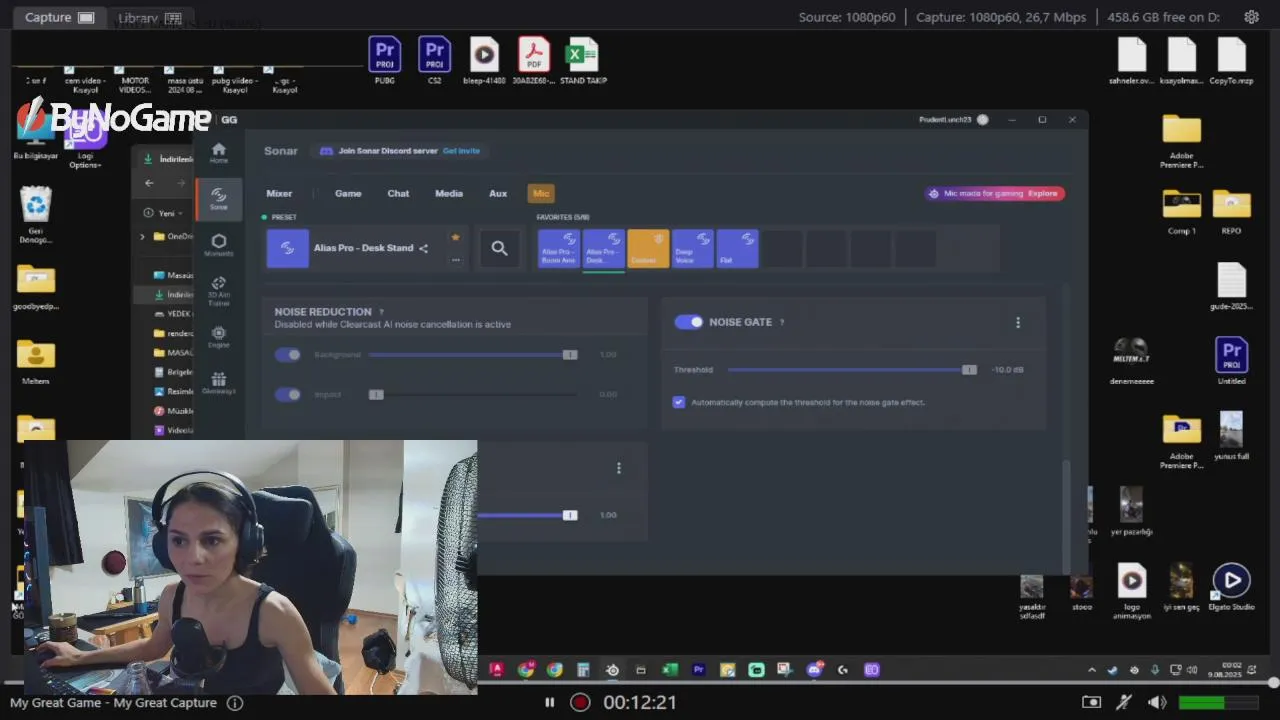Open Giveaways in the GG sidebar
Viewport: 1280px width, 720px height.
[219, 383]
